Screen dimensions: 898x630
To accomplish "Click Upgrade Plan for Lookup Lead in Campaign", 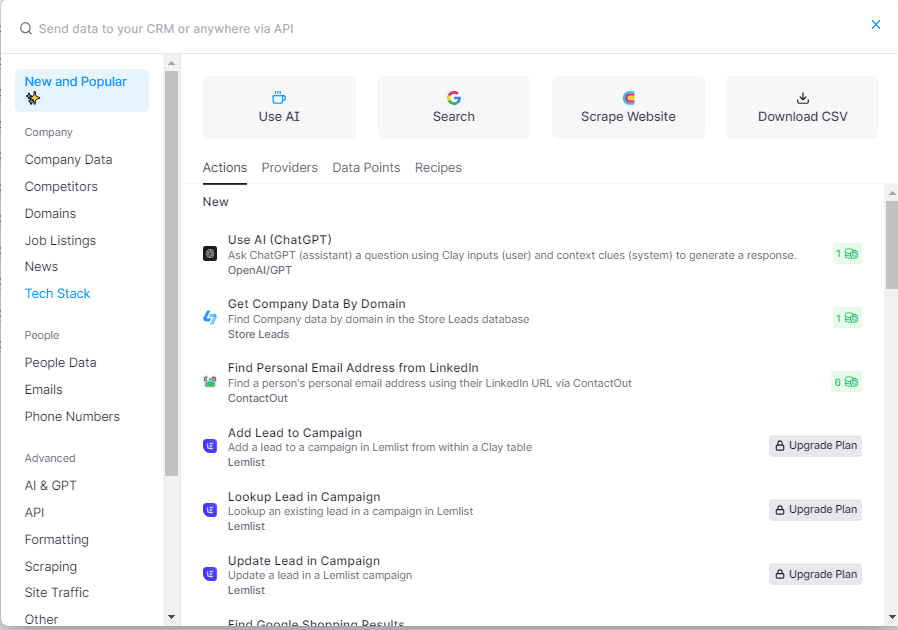I will tap(816, 510).
